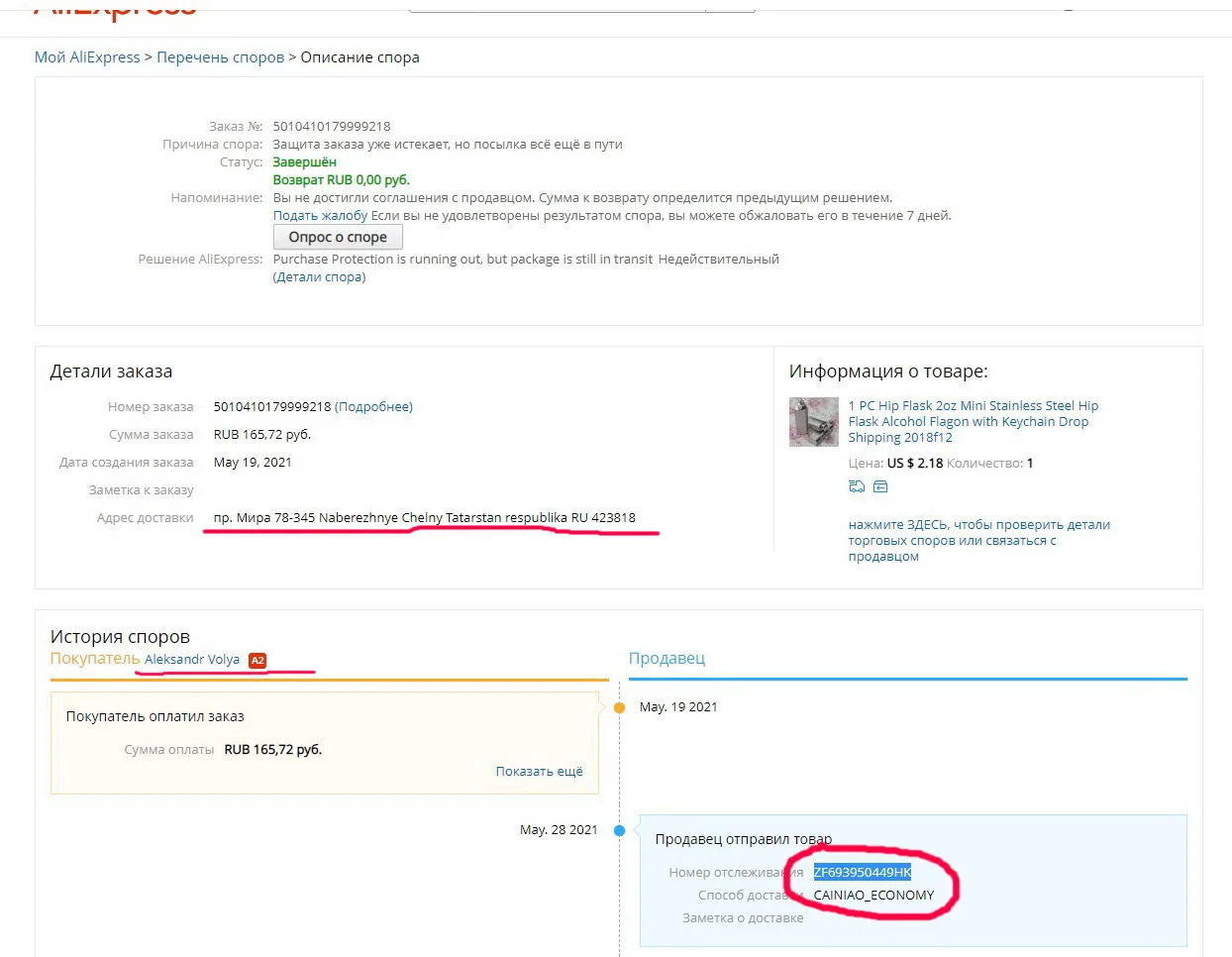Screen dimensions: 1232x957
Task: Click the Подать жалобу link
Action: click(320, 216)
